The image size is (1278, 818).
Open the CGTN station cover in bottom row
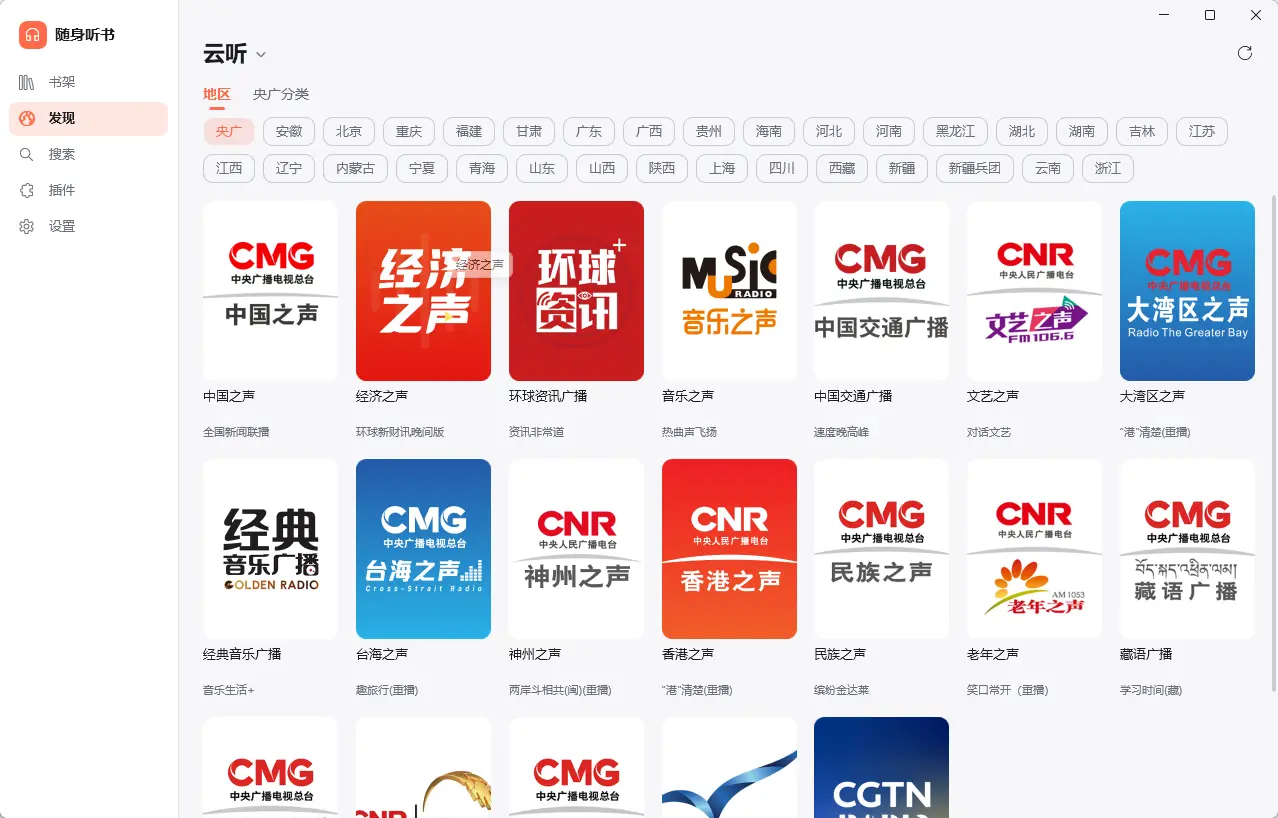click(x=881, y=767)
